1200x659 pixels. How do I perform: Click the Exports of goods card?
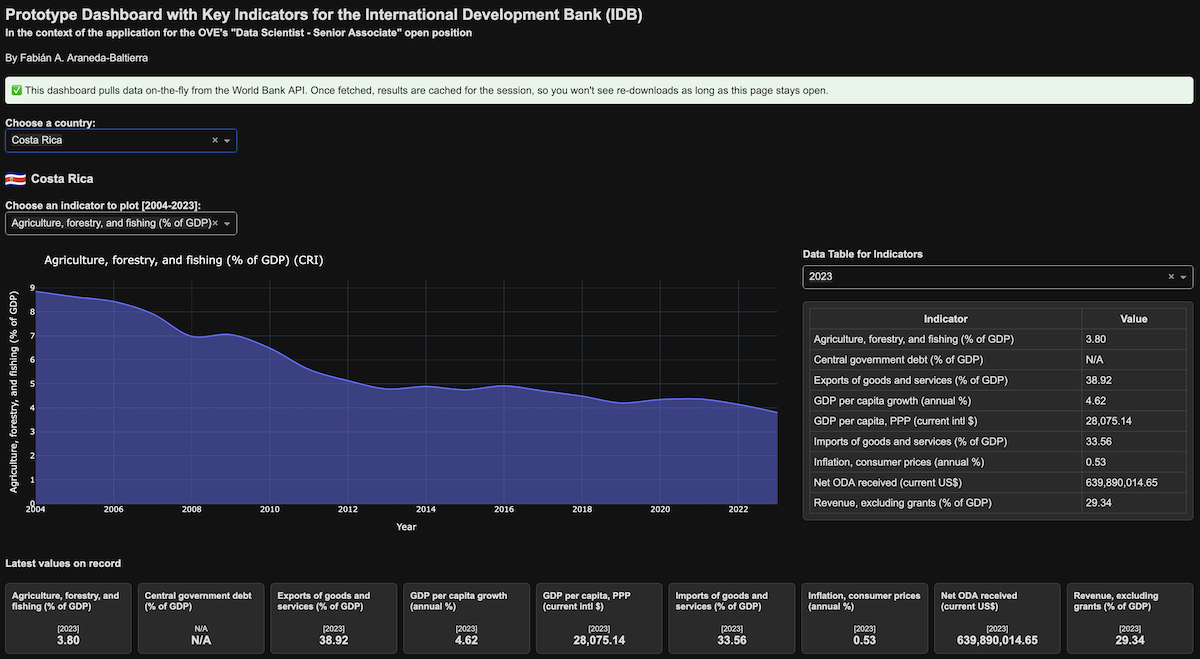coord(334,618)
